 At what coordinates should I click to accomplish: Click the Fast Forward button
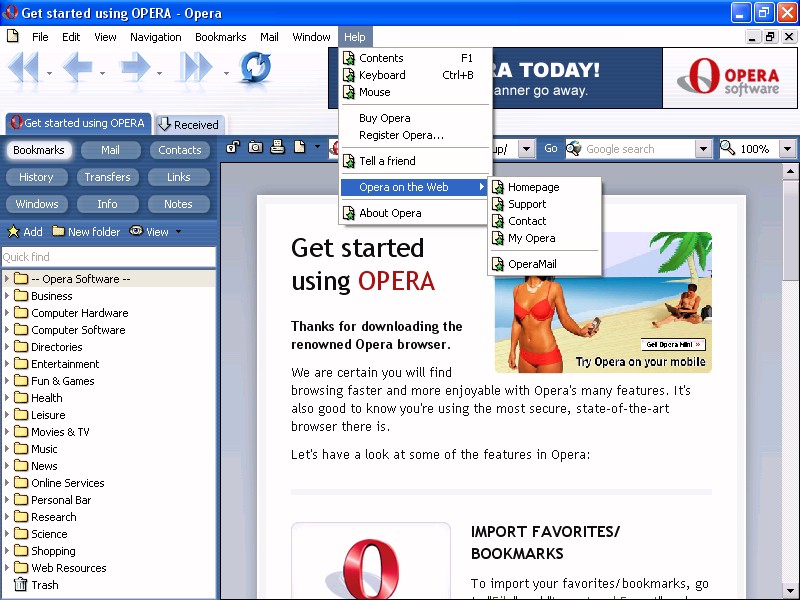195,69
